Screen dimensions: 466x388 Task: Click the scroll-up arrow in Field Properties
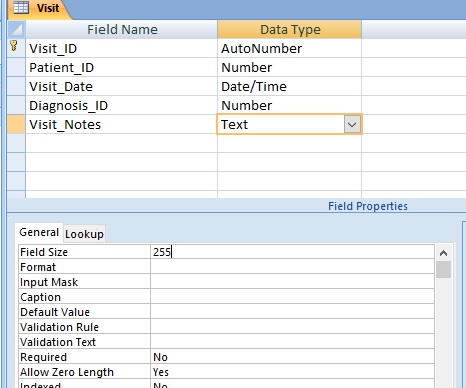443,253
